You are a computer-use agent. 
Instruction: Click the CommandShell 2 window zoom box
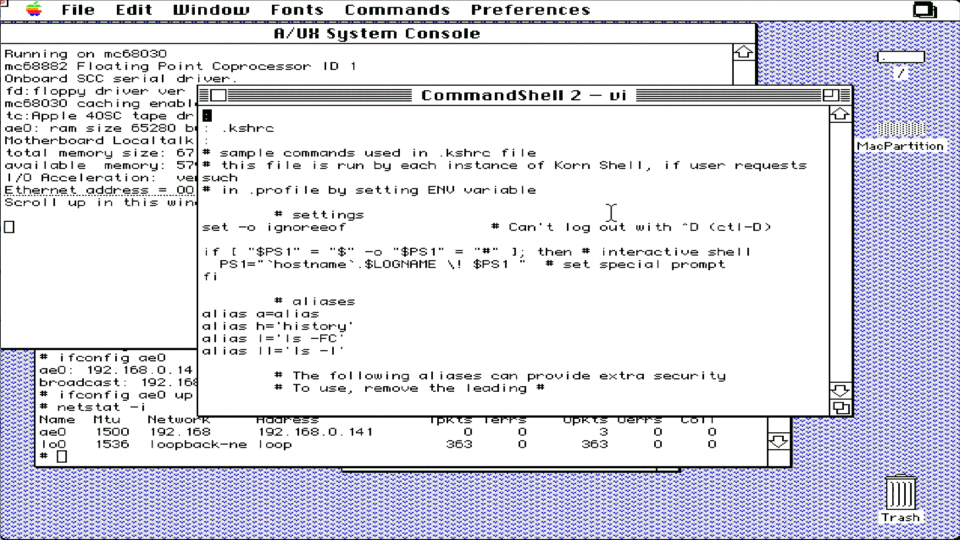(x=830, y=95)
